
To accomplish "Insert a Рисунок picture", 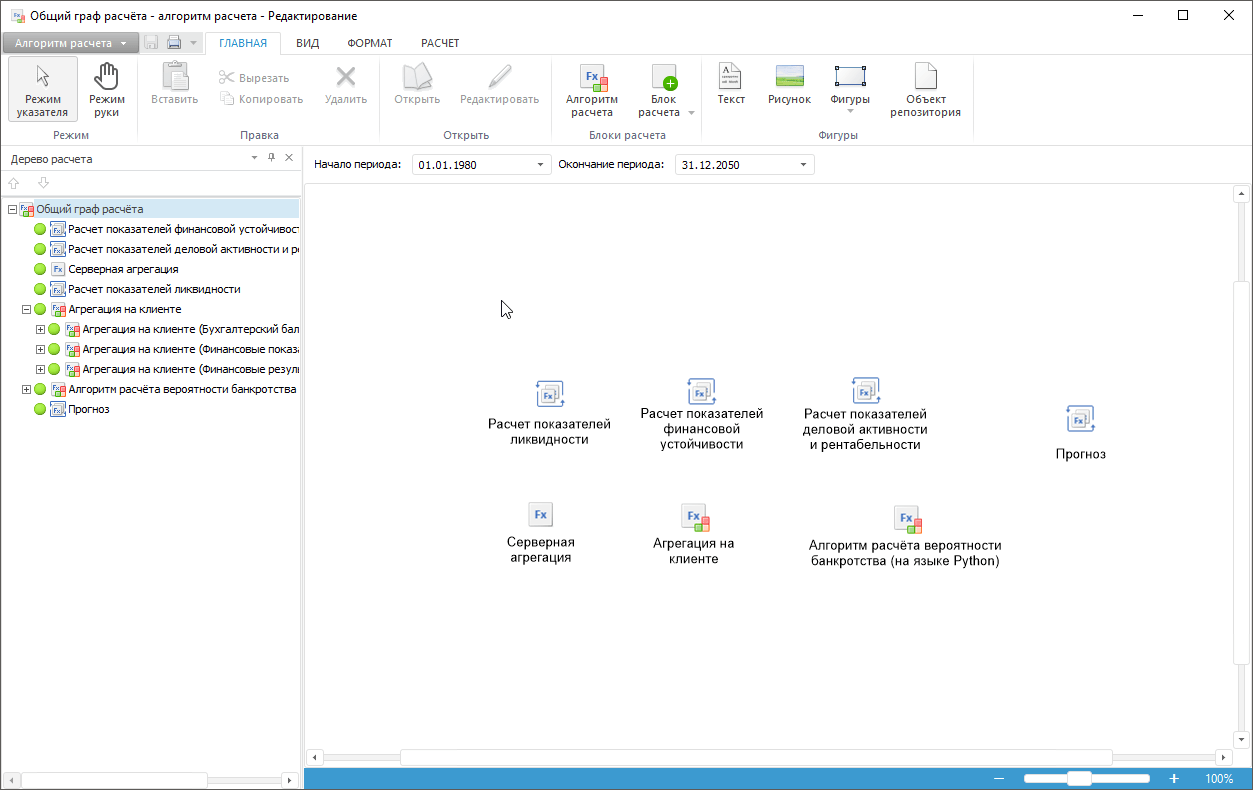I will coord(790,84).
